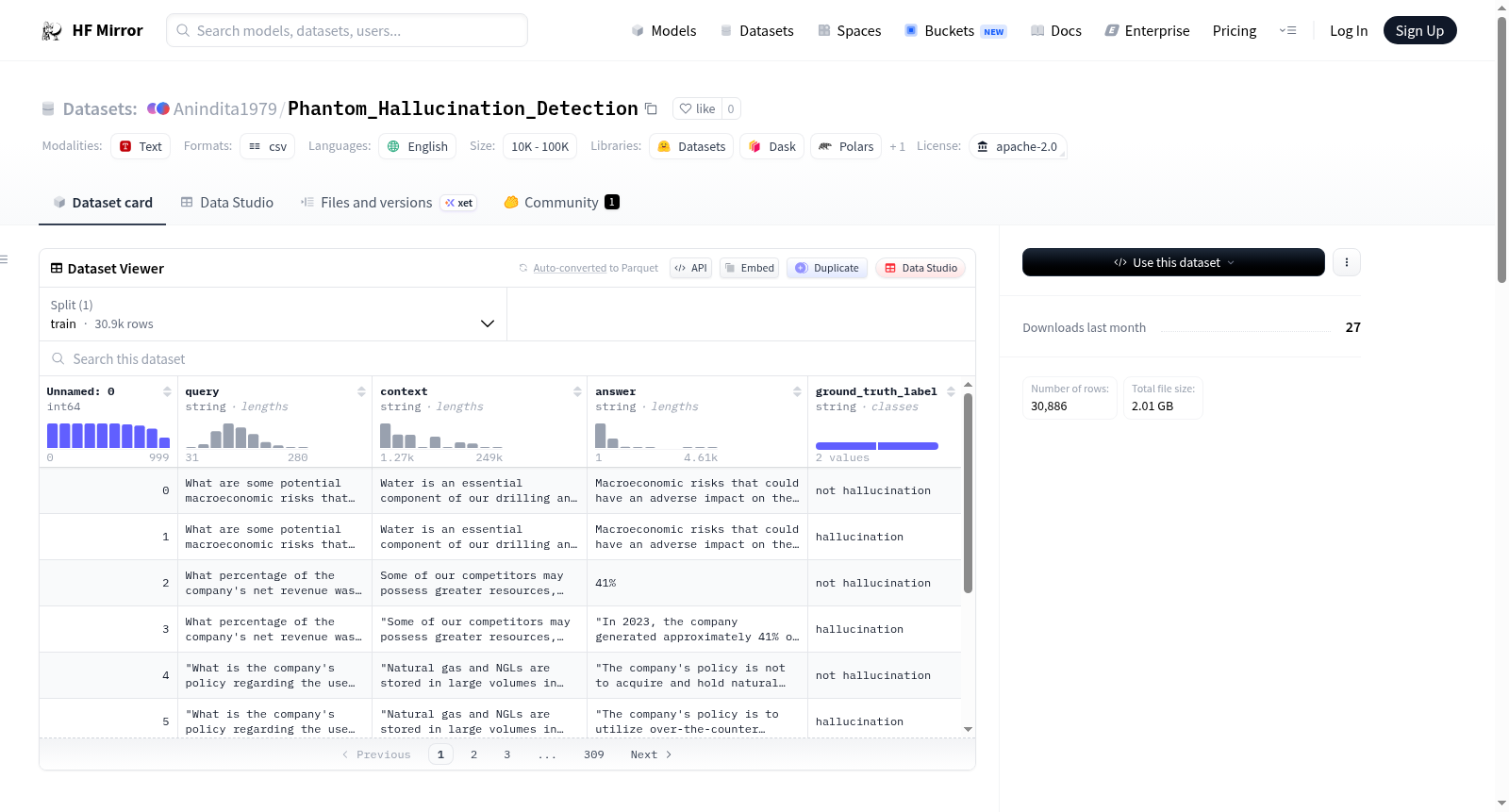
Task: Click the HF Mirror logo icon
Action: pyautogui.click(x=52, y=31)
